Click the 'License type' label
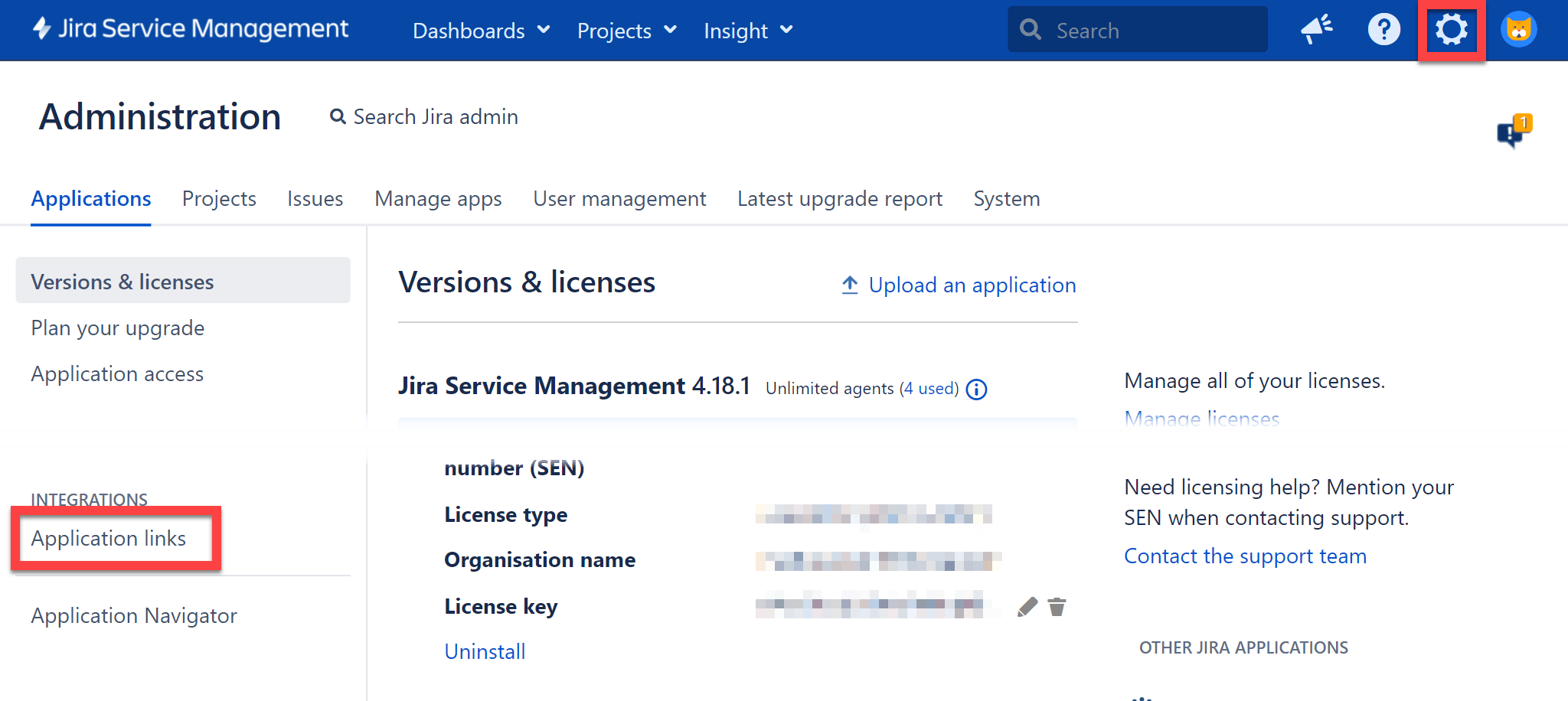Image resolution: width=1568 pixels, height=701 pixels. click(506, 515)
